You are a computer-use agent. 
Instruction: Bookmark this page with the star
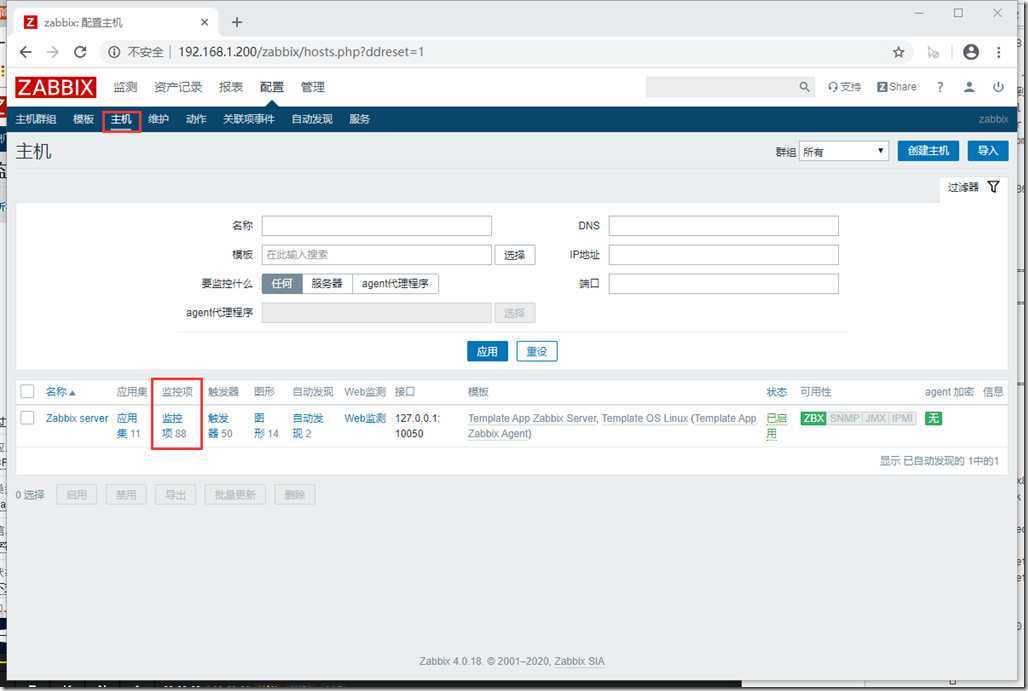[898, 52]
